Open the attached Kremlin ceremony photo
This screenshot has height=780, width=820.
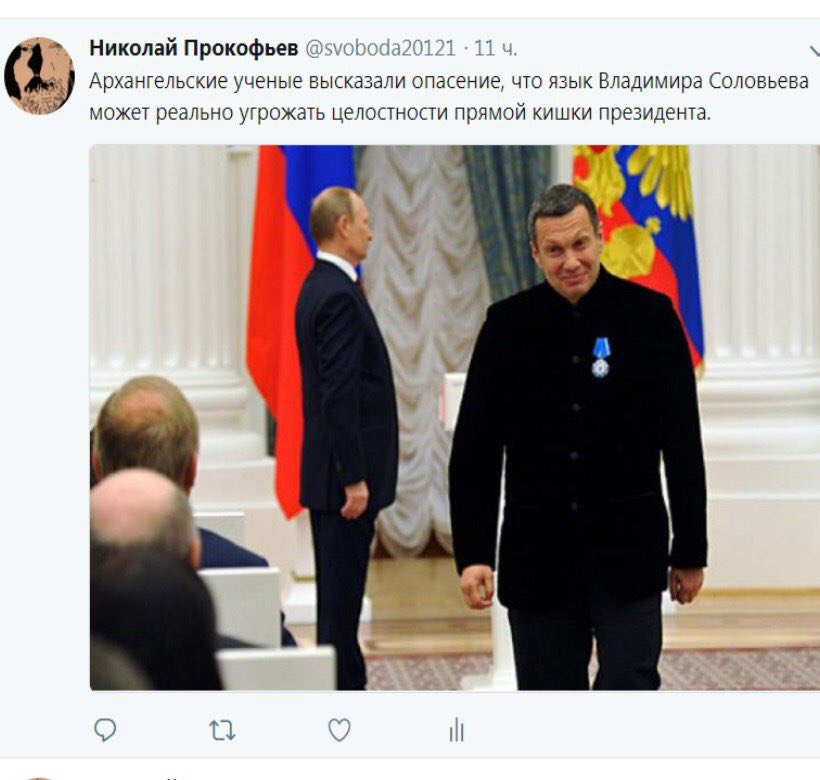tap(454, 417)
